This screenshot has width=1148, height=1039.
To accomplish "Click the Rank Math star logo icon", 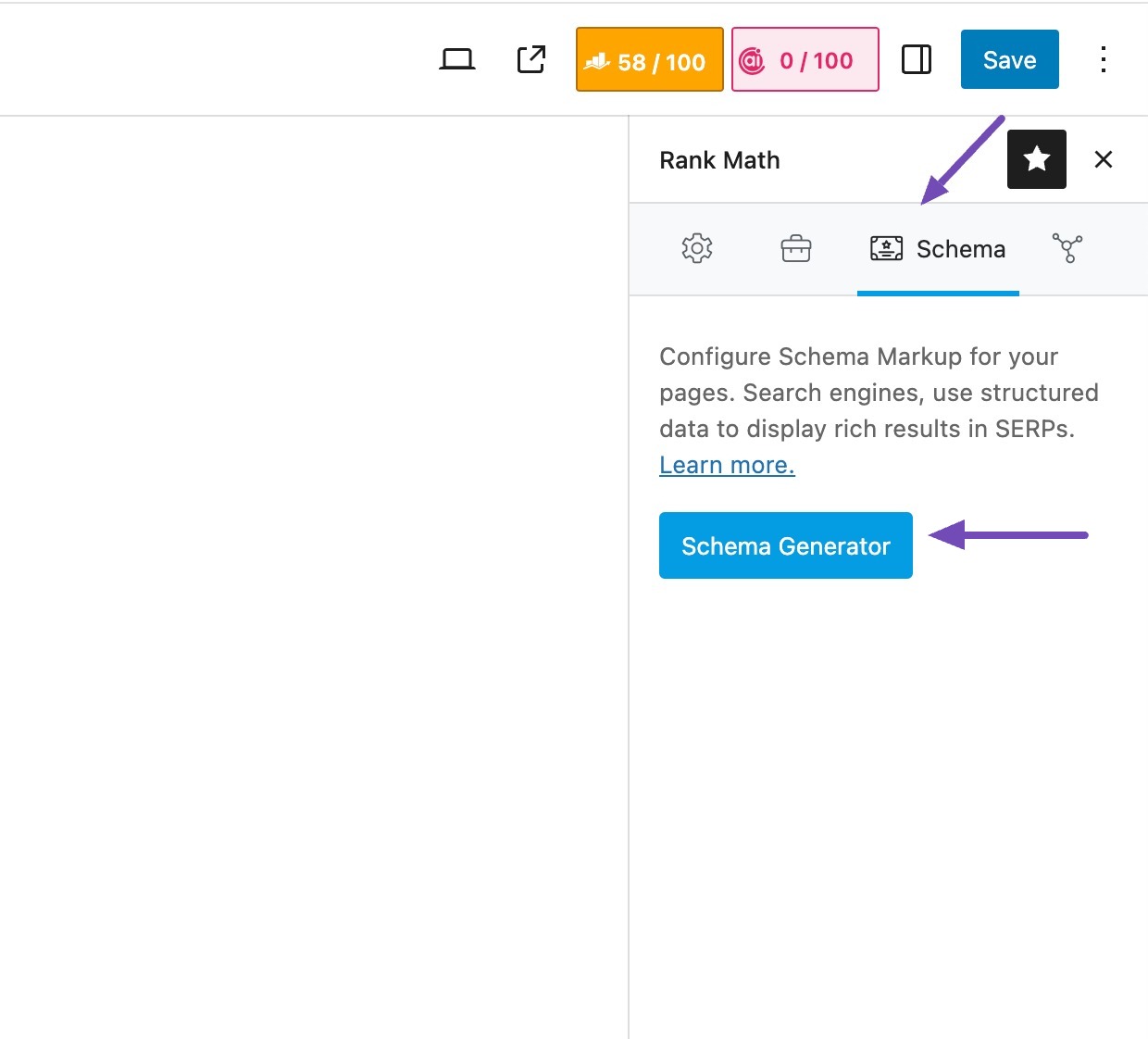I will [1036, 159].
